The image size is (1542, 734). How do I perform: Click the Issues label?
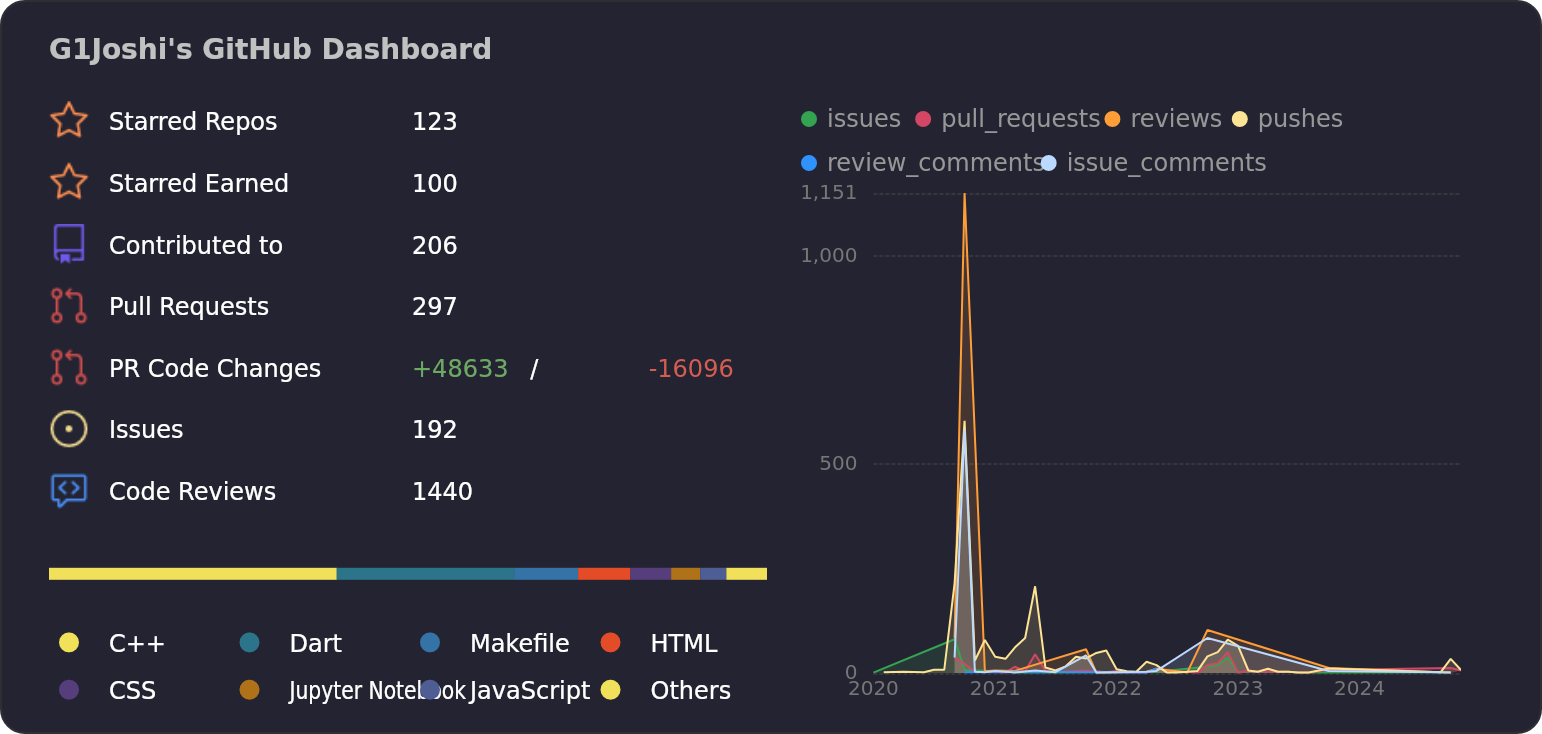tap(146, 430)
